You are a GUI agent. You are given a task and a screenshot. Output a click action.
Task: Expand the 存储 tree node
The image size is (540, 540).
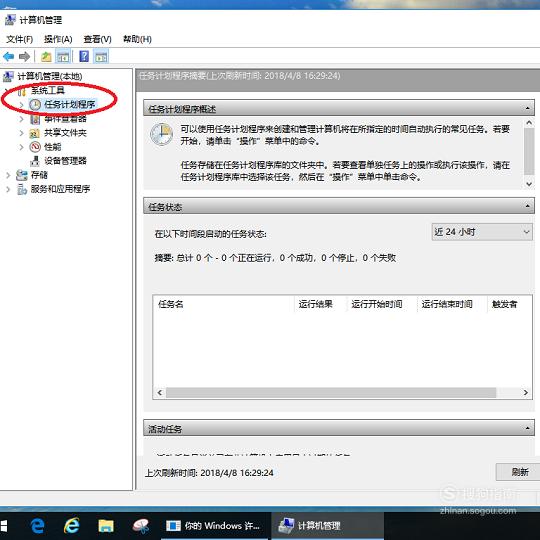coord(8,175)
